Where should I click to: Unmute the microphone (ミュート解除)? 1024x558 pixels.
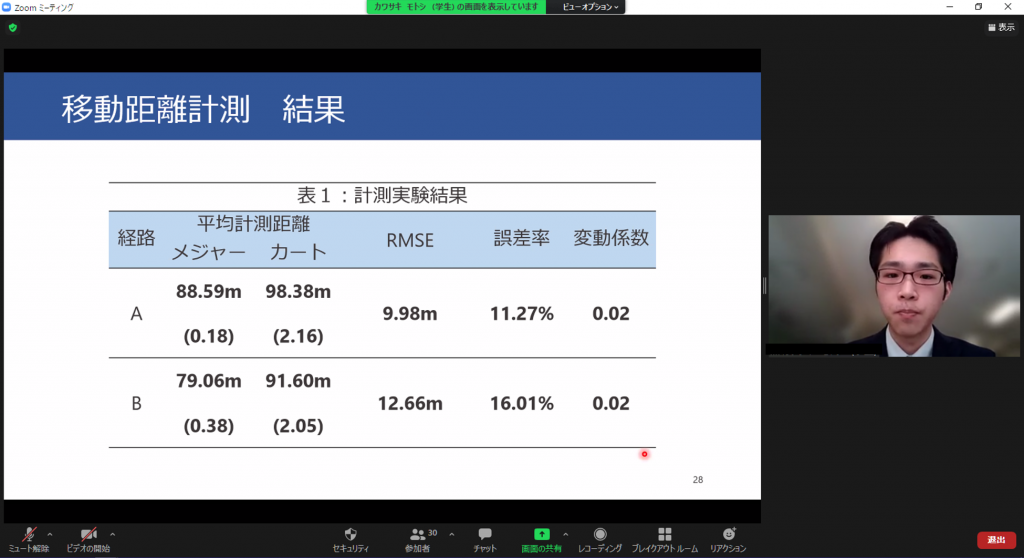pos(30,538)
